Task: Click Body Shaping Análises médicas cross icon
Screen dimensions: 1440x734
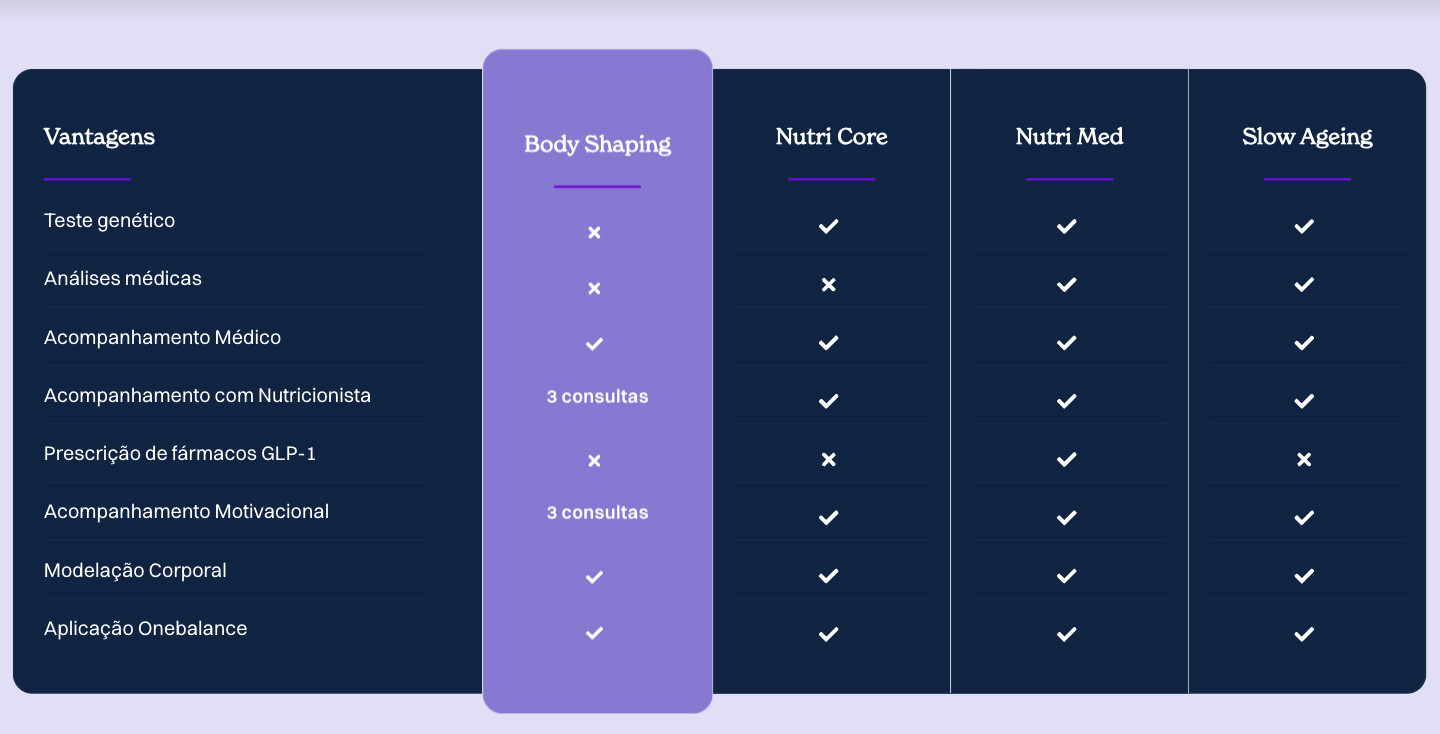Action: (x=594, y=289)
